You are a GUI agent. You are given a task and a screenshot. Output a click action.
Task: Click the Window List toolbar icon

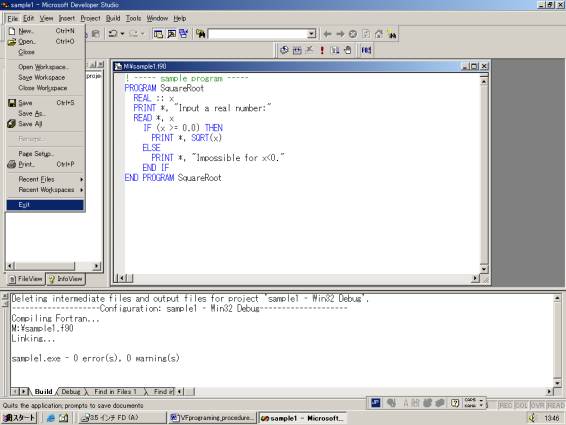[x=184, y=34]
